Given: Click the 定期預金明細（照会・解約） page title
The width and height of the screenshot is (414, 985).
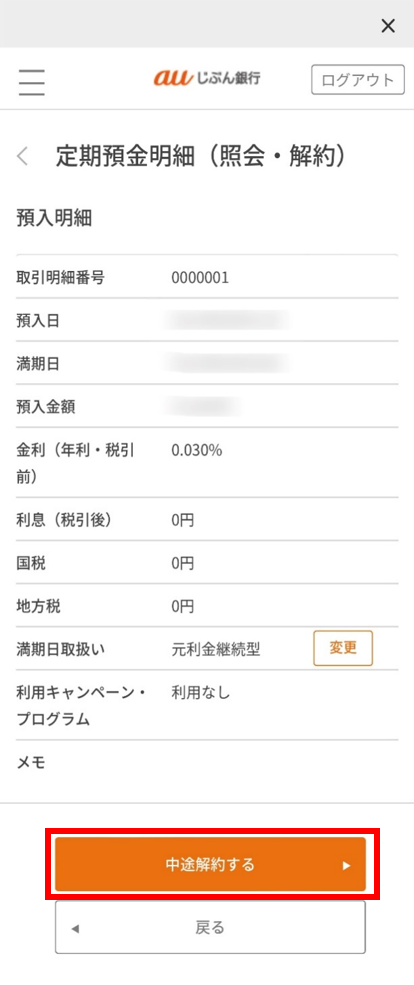Looking at the screenshot, I should (x=201, y=156).
